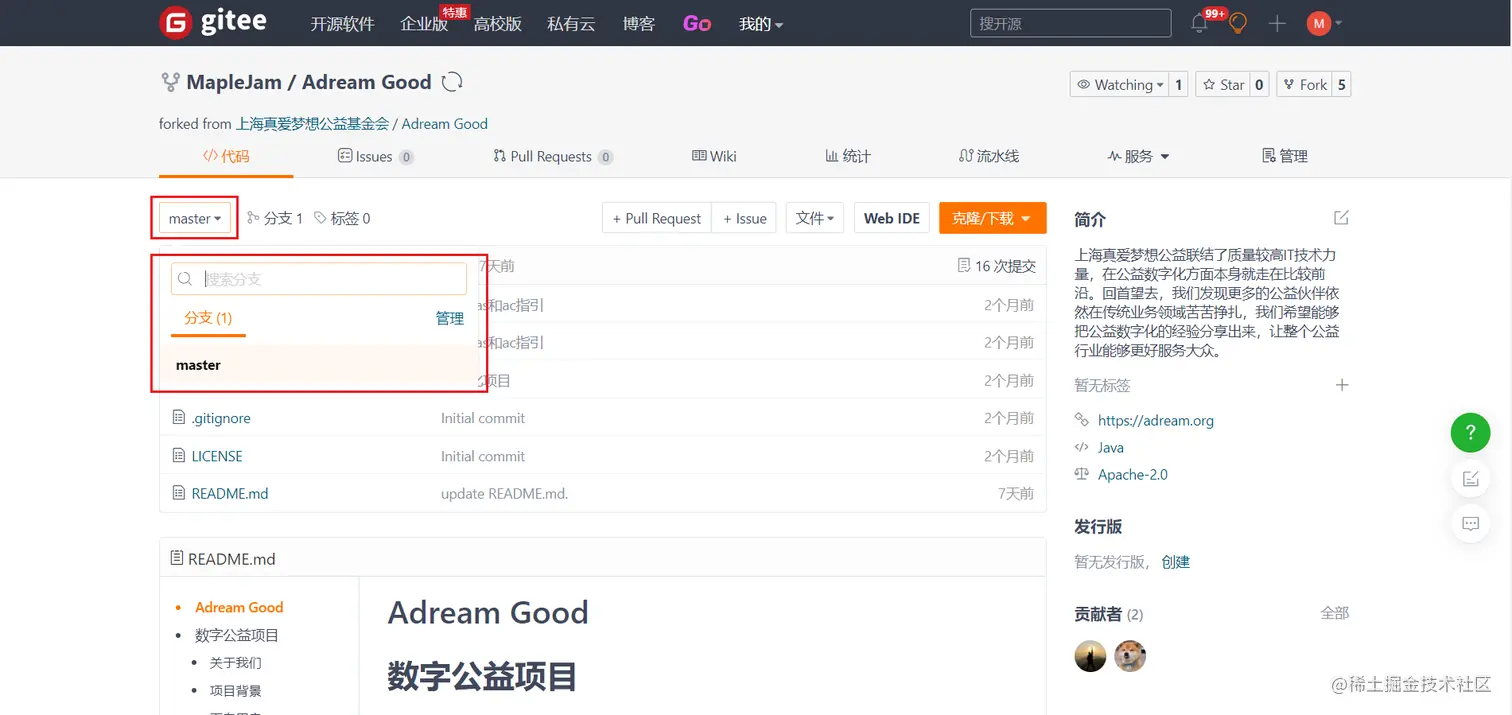The width and height of the screenshot is (1512, 715).
Task: Click the edit repository intro icon
Action: point(1341,218)
